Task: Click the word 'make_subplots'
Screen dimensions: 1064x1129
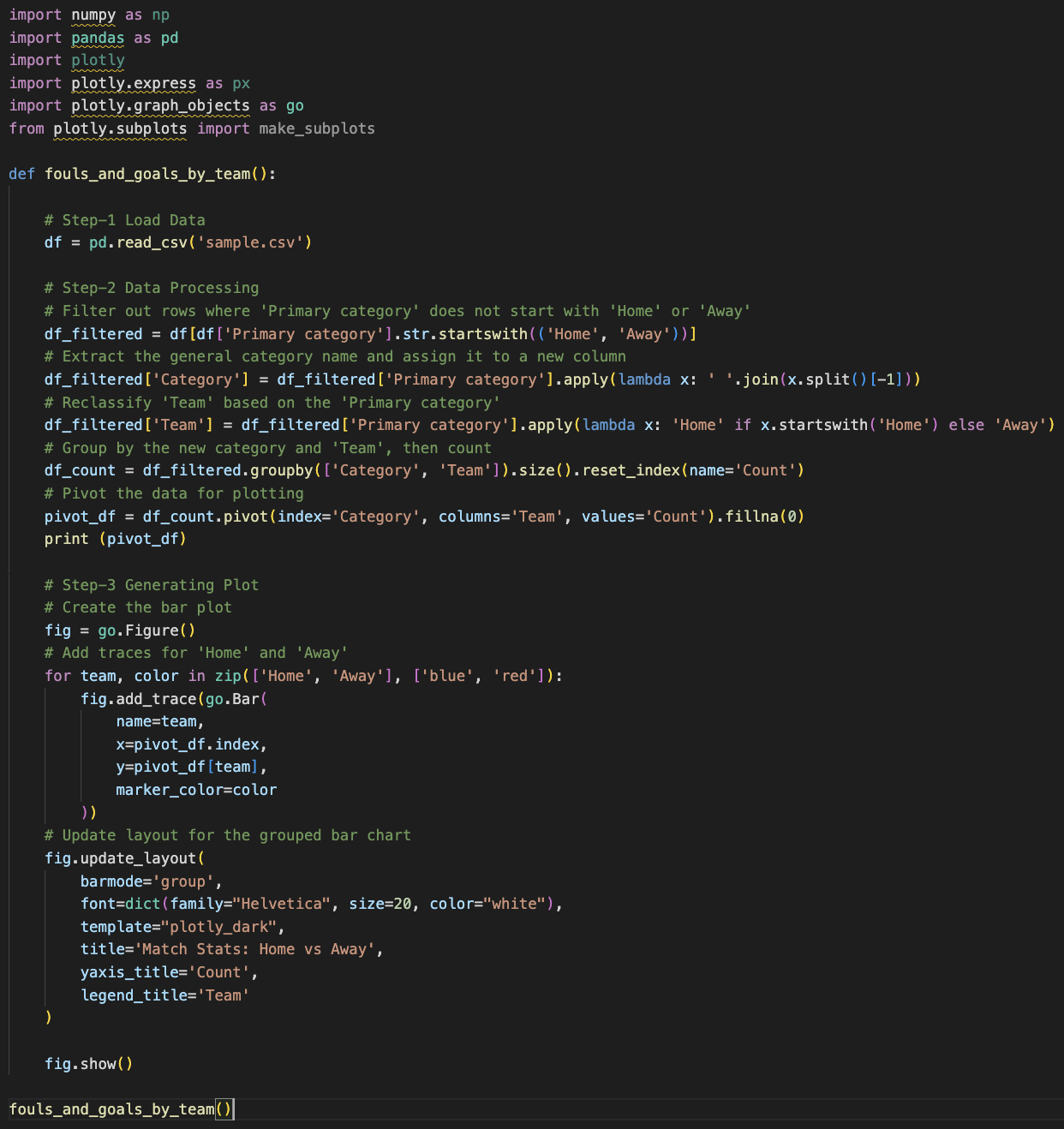Action: (x=317, y=128)
